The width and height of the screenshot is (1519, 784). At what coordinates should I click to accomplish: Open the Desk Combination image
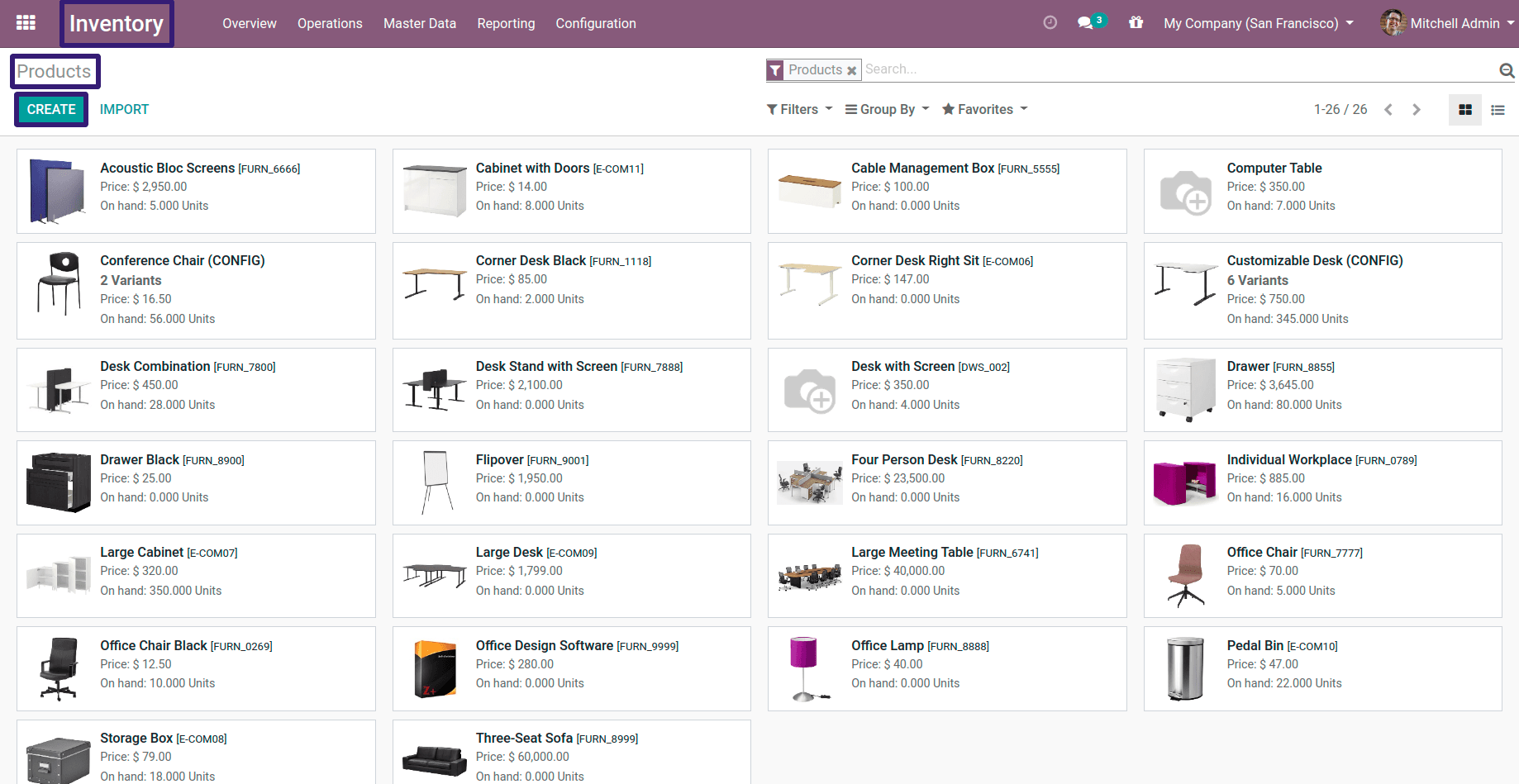click(x=58, y=390)
